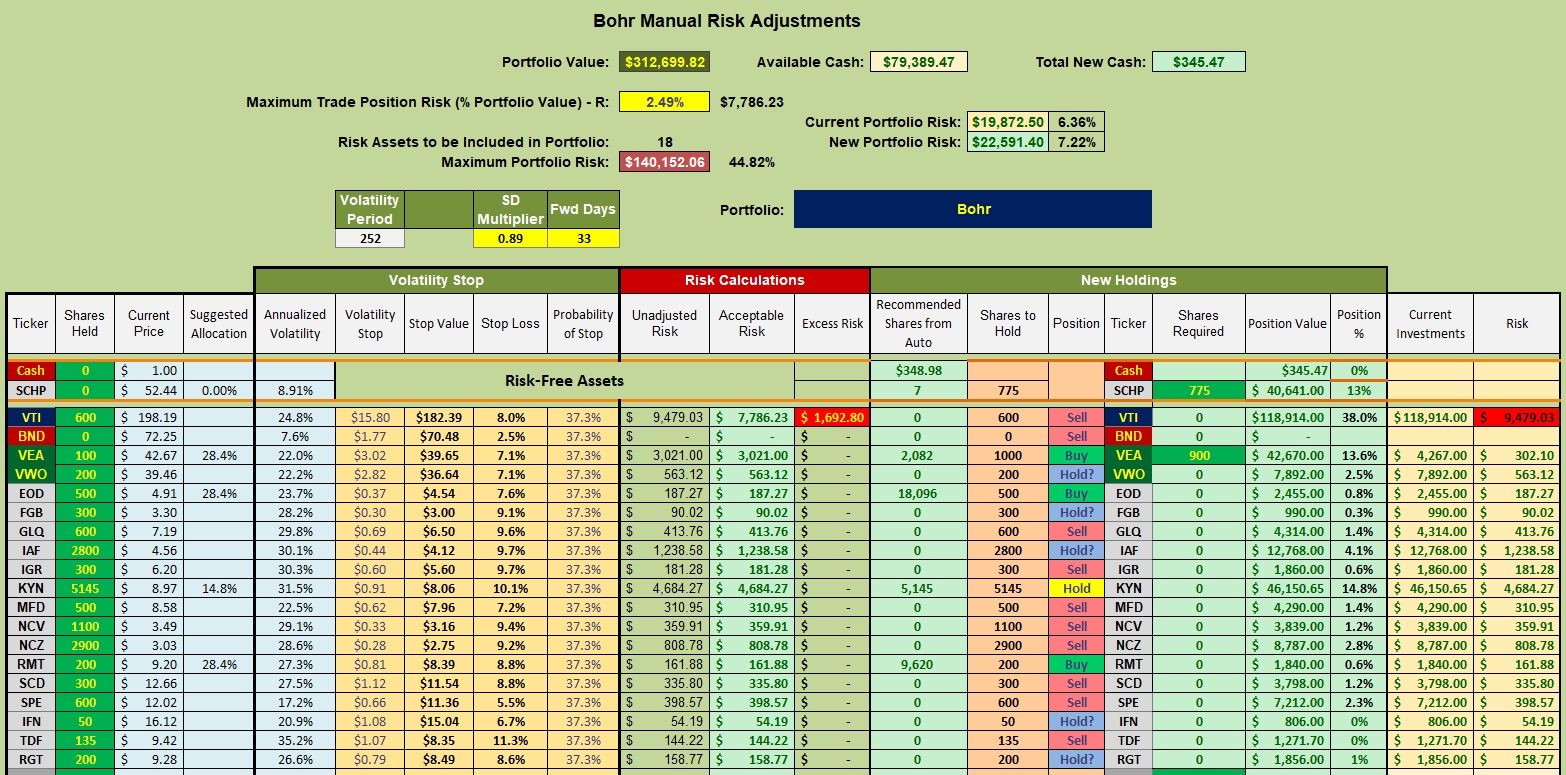The image size is (1566, 775).
Task: Select New Portfolio Risk percentage 7.22%
Action: [x=1076, y=142]
